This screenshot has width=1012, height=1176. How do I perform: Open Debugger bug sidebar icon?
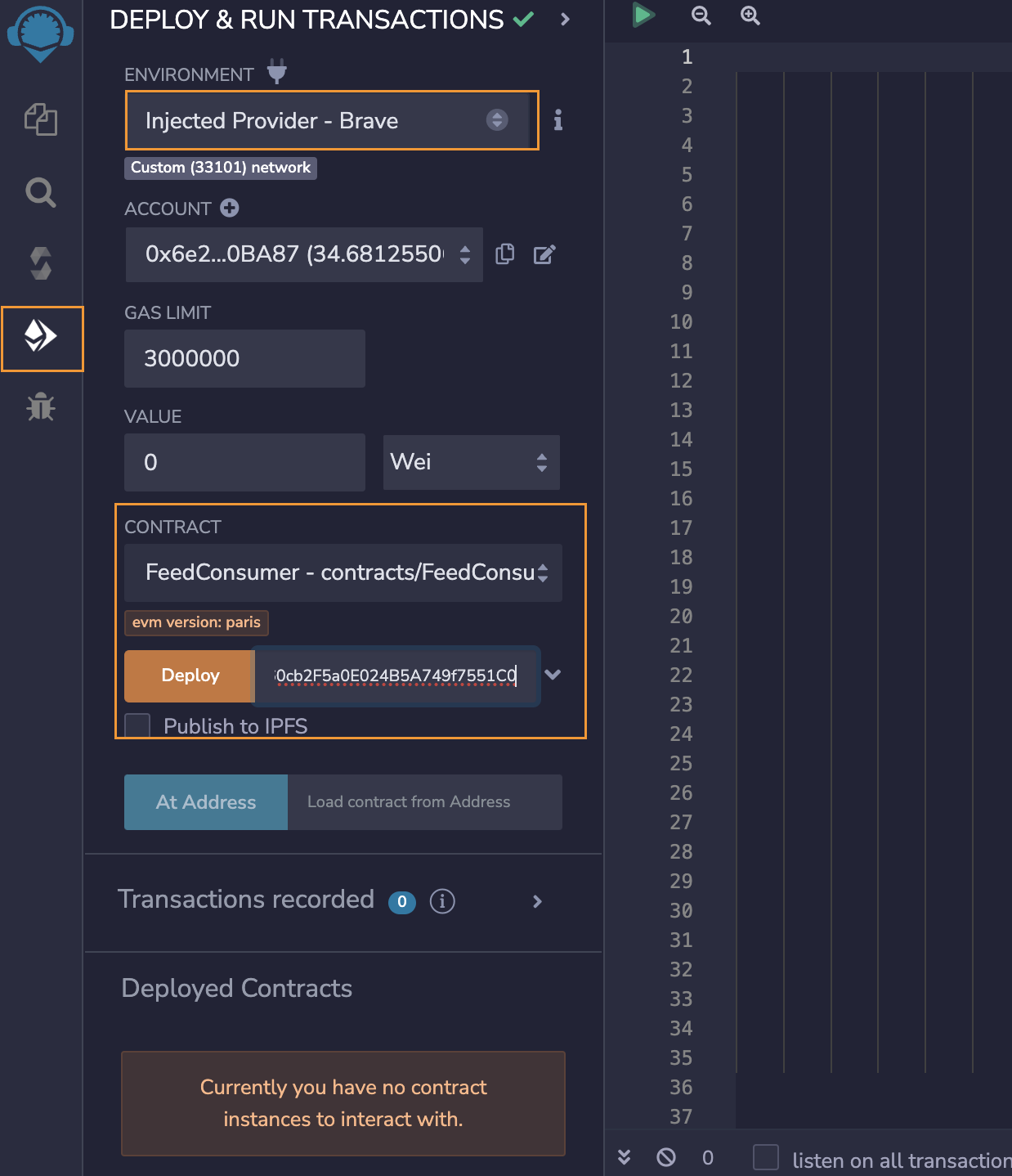pyautogui.click(x=40, y=406)
